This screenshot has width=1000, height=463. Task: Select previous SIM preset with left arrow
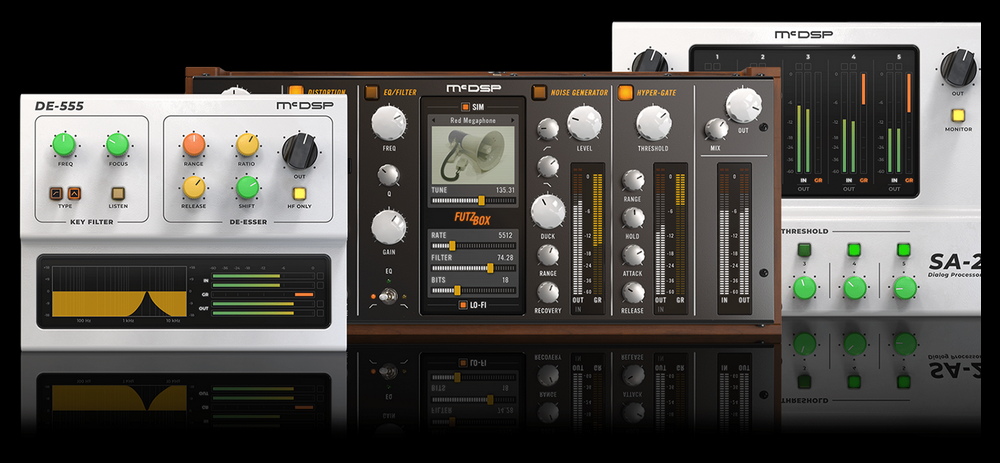coord(435,120)
